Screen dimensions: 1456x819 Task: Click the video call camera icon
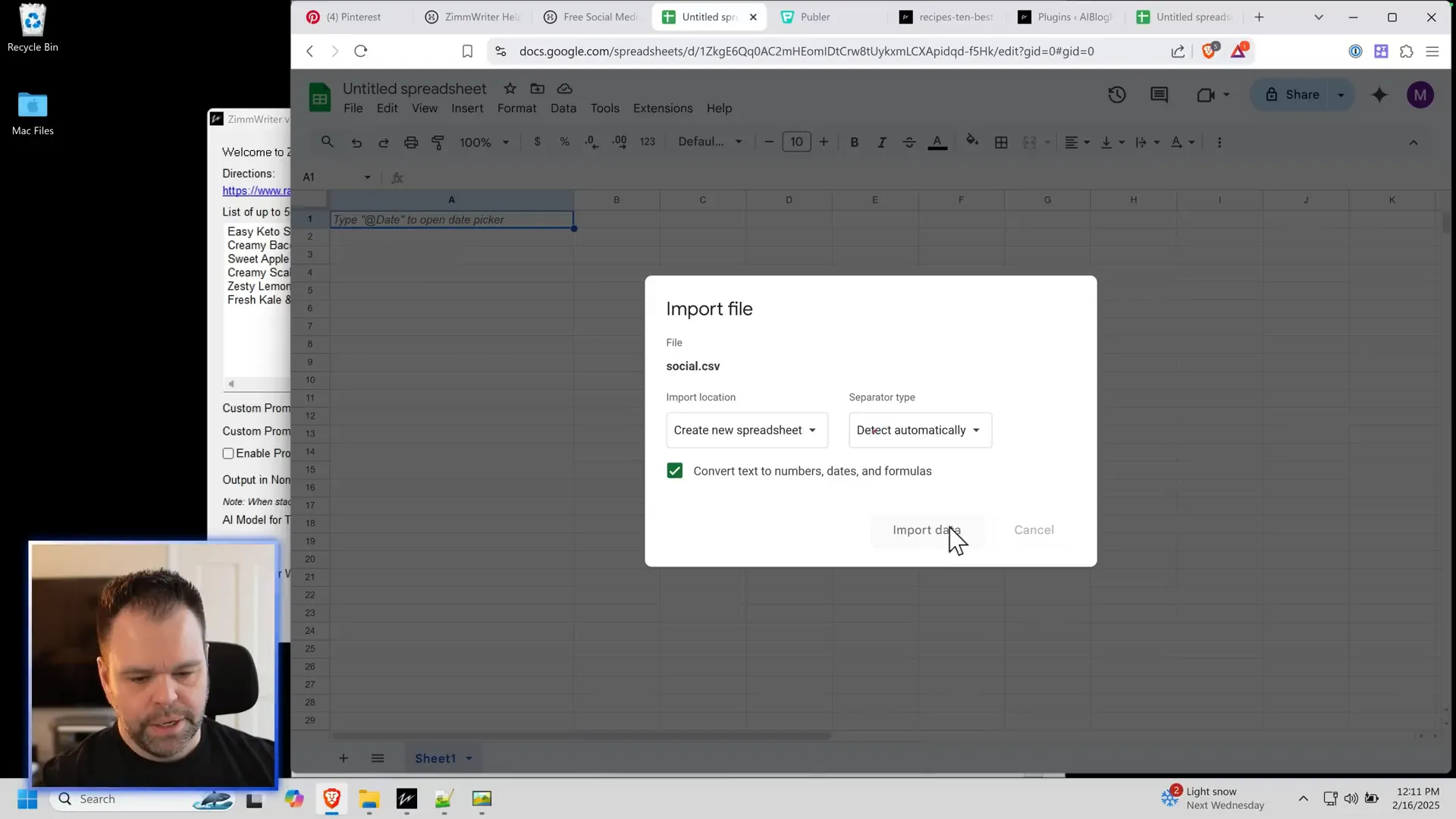1206,95
